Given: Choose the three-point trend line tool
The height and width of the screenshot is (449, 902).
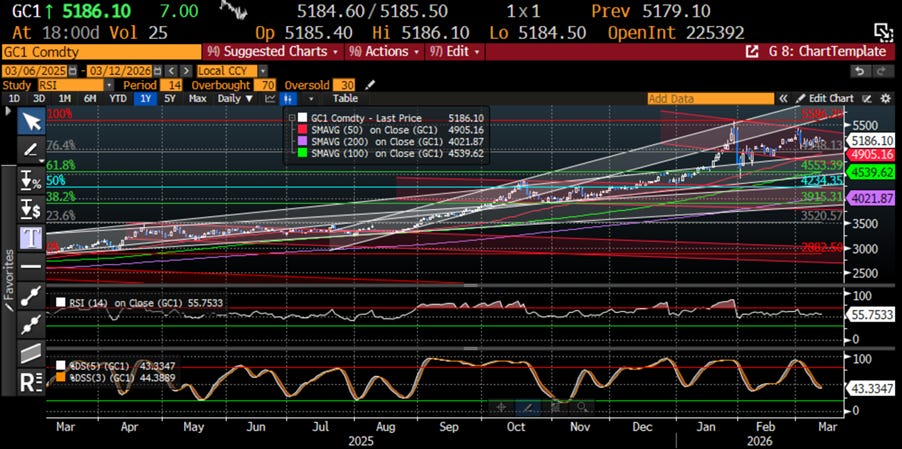Looking at the screenshot, I should 31,324.
